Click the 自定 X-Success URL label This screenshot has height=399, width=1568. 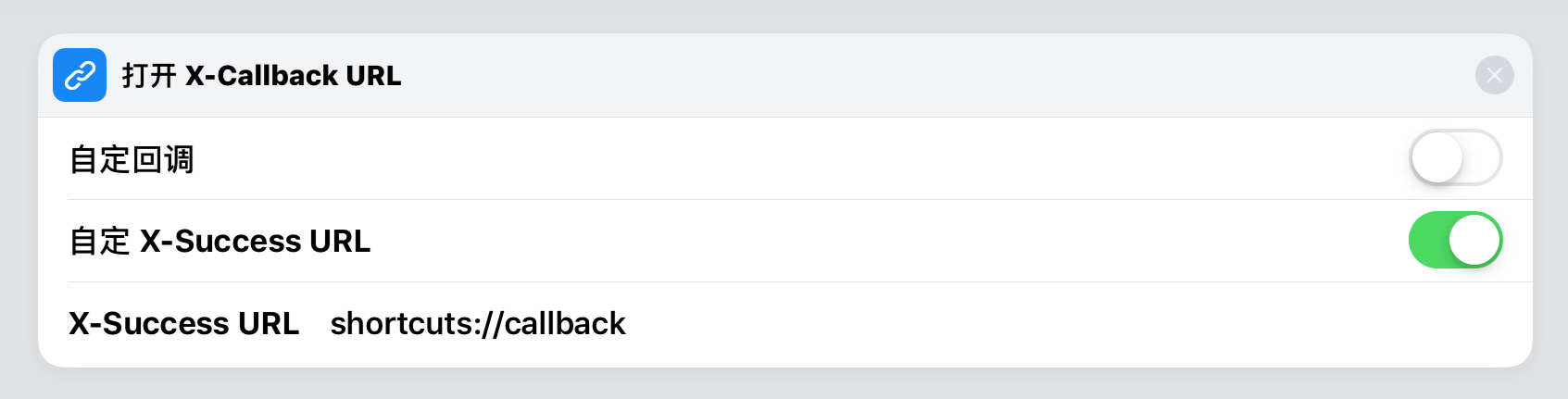tap(220, 242)
